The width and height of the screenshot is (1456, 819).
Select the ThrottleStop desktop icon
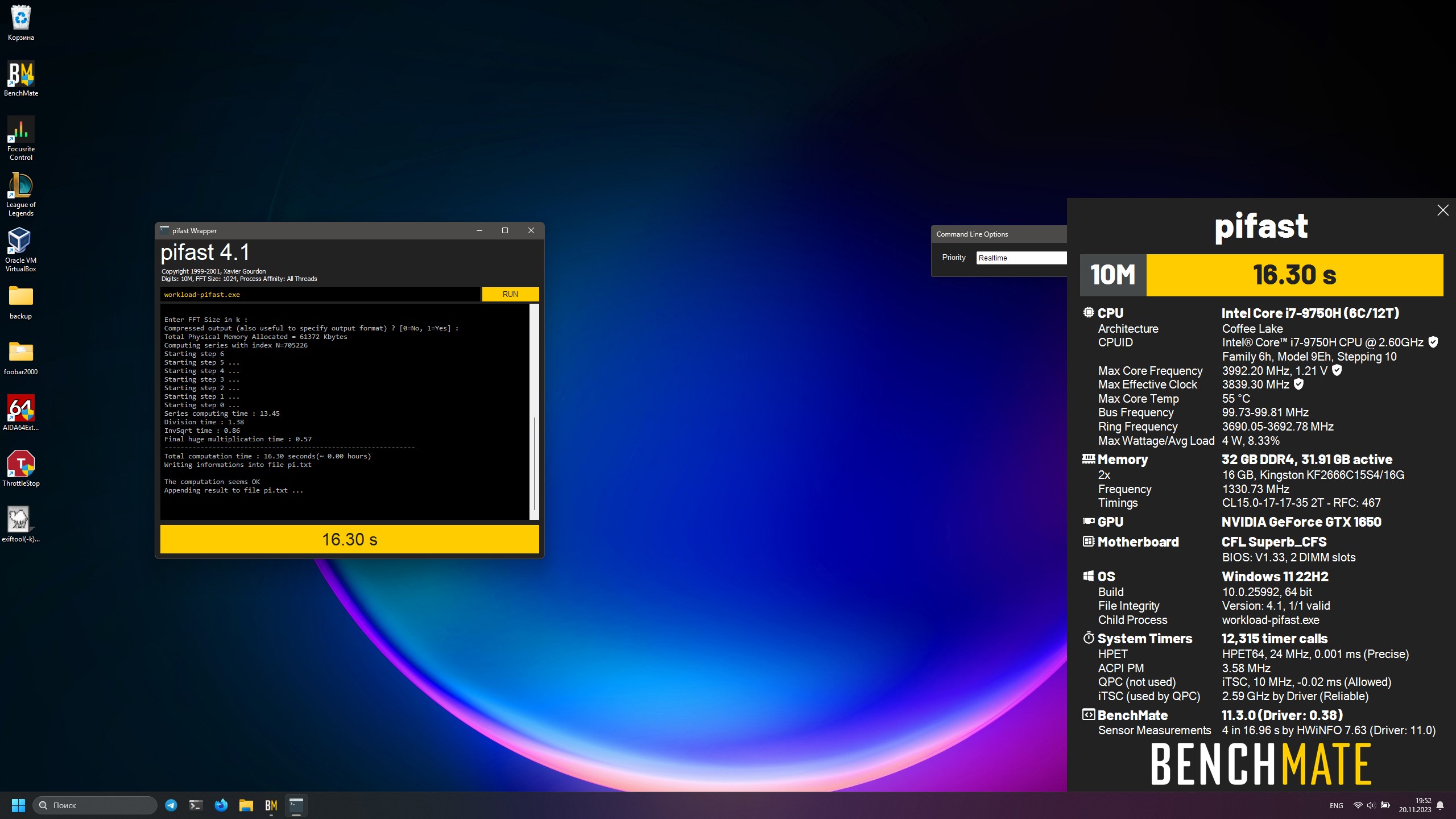20,469
